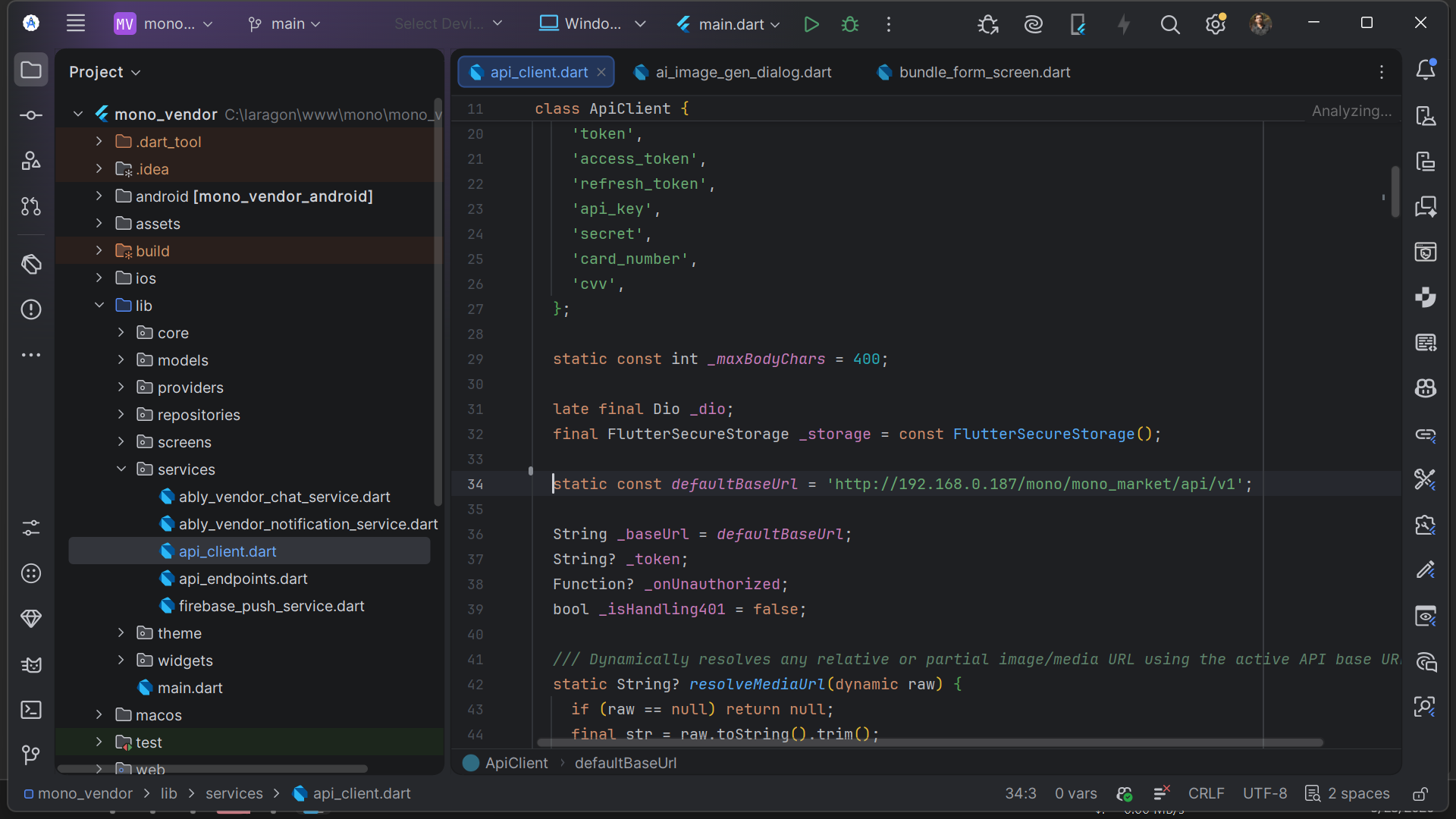Open the Project tool window folder icon
The height and width of the screenshot is (819, 1456).
point(31,70)
